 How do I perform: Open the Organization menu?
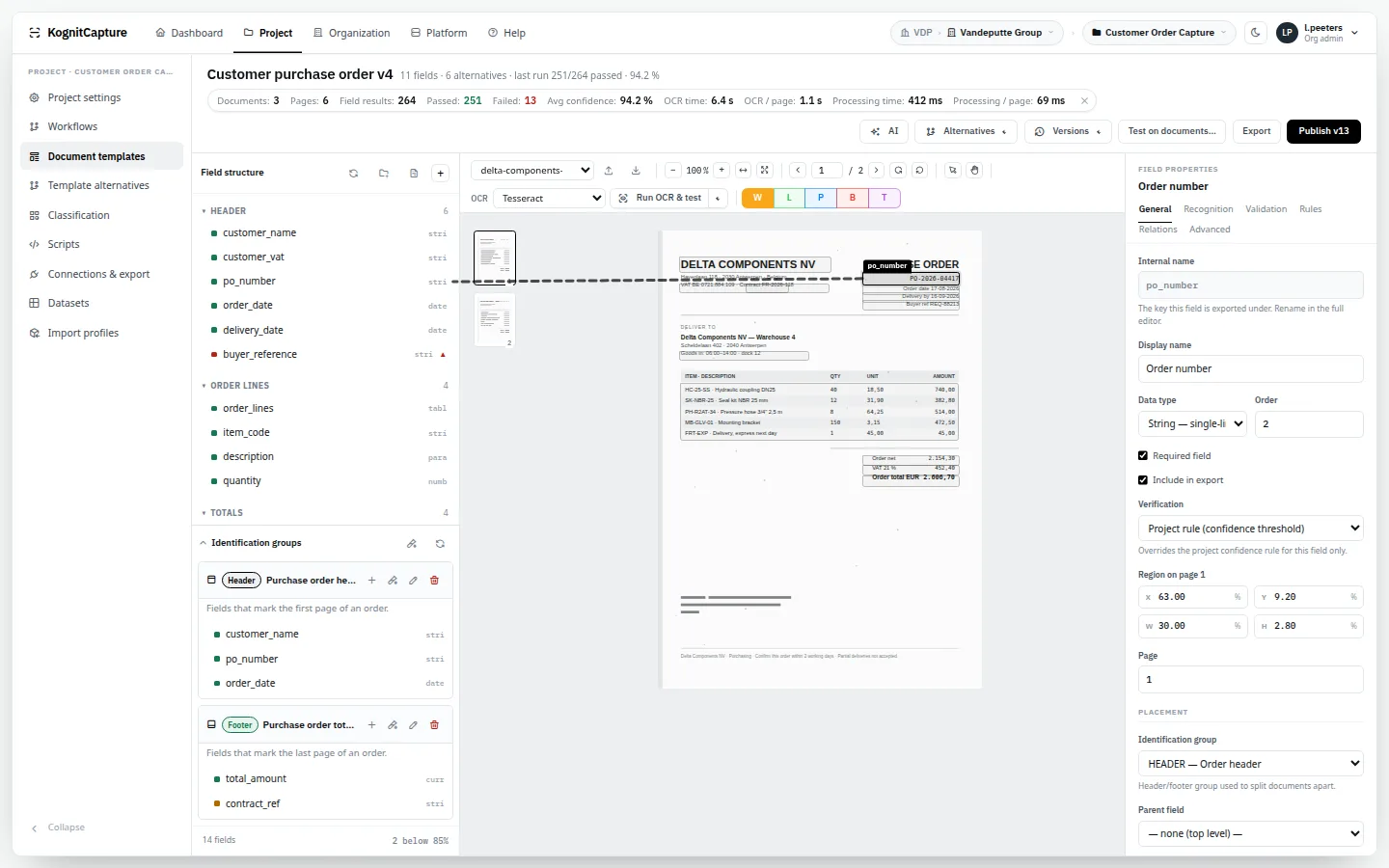351,33
